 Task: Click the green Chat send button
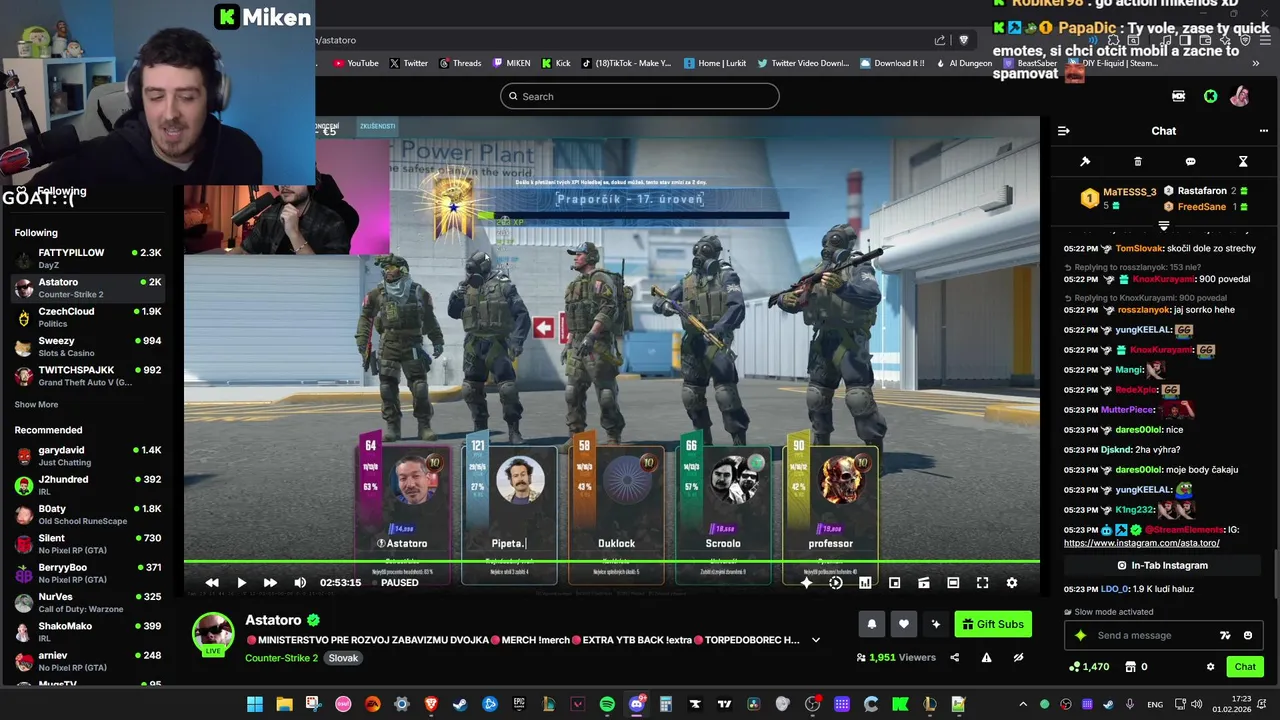coord(1245,667)
